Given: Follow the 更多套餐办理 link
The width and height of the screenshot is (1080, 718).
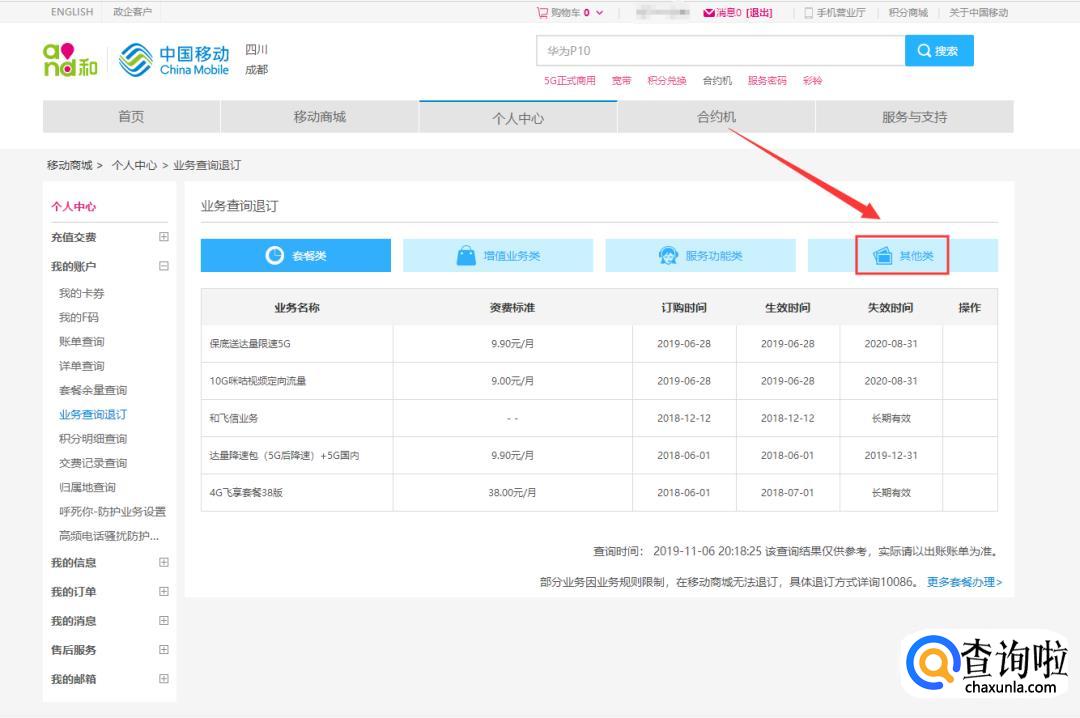Looking at the screenshot, I should [x=964, y=582].
